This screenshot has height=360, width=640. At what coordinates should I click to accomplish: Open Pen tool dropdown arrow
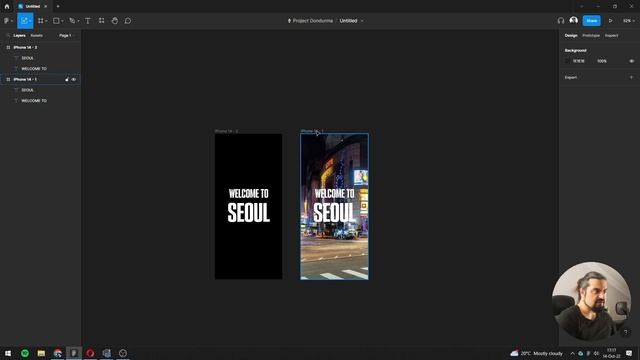78,21
